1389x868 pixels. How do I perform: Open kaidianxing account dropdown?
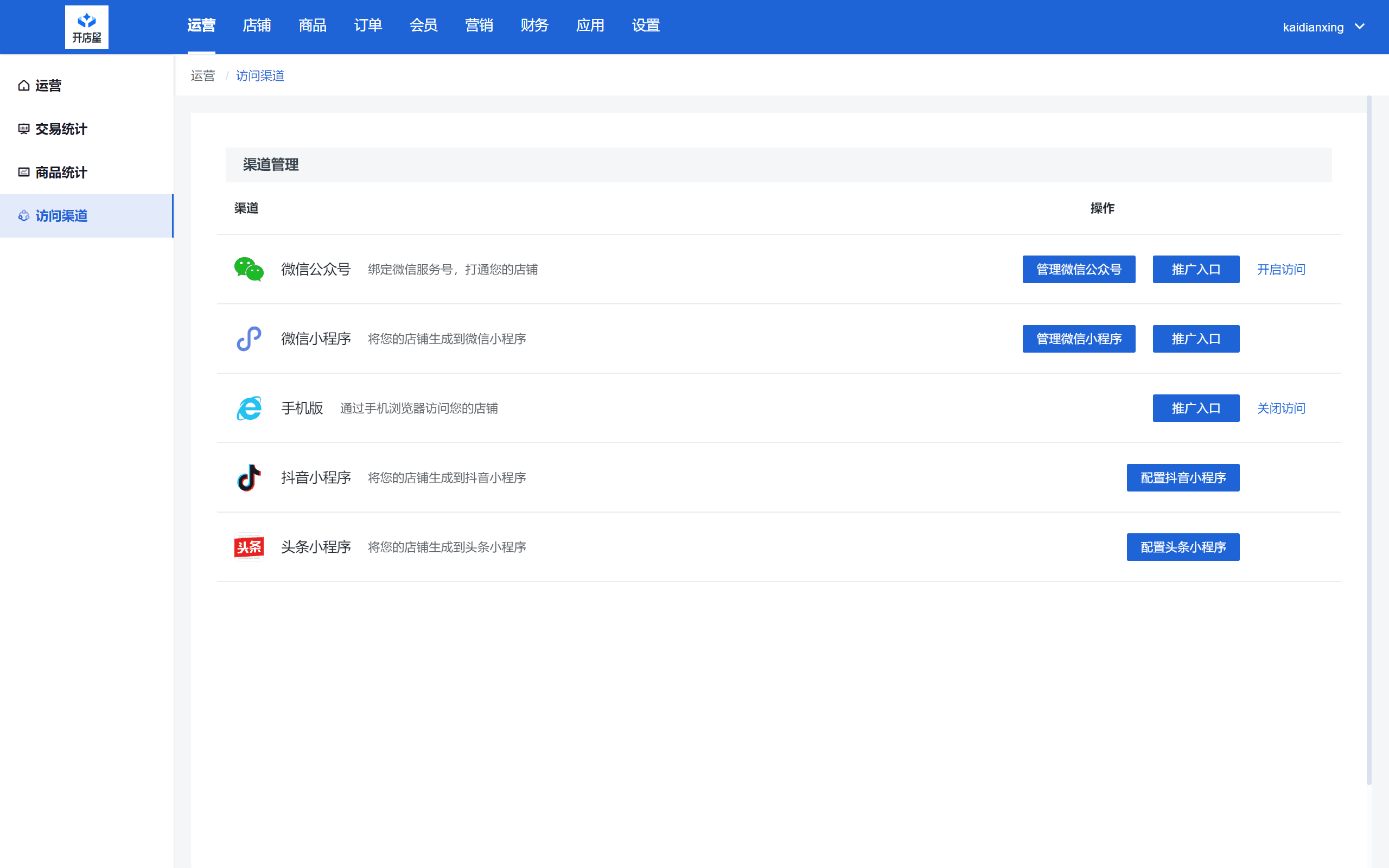1322,27
